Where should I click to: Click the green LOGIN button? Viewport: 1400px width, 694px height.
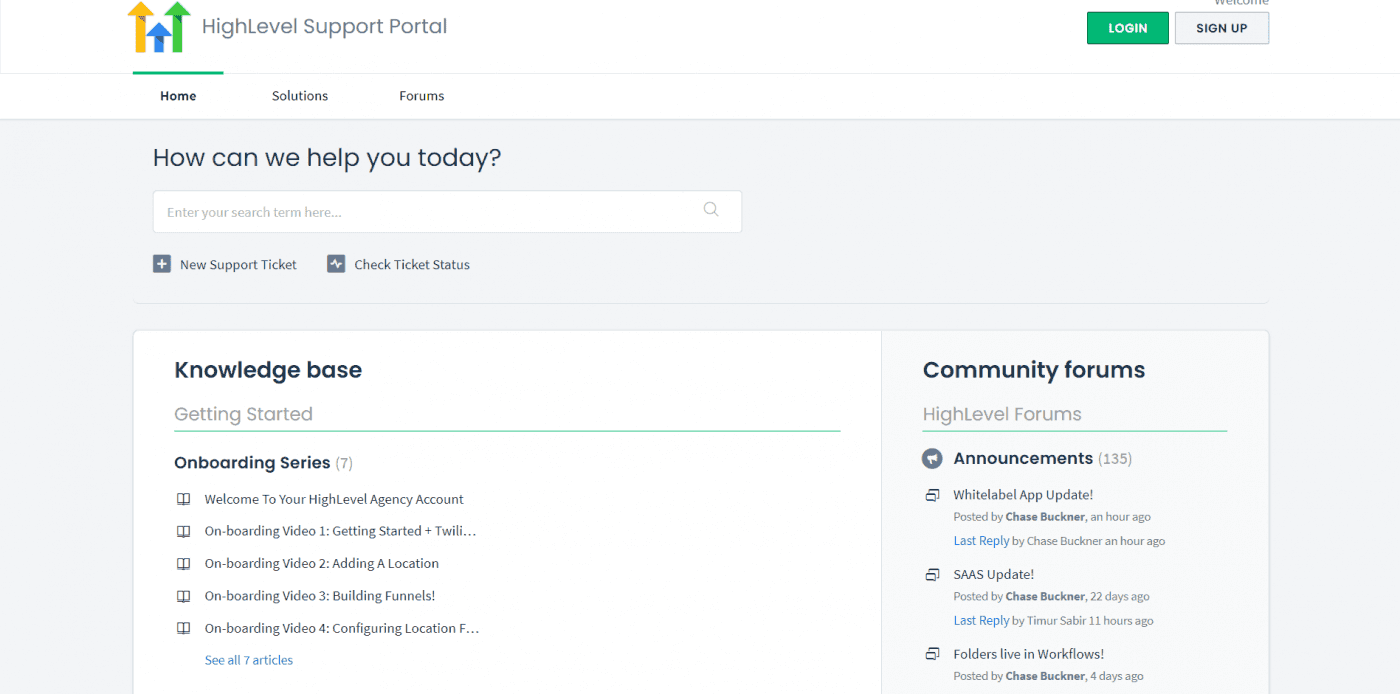[1127, 28]
